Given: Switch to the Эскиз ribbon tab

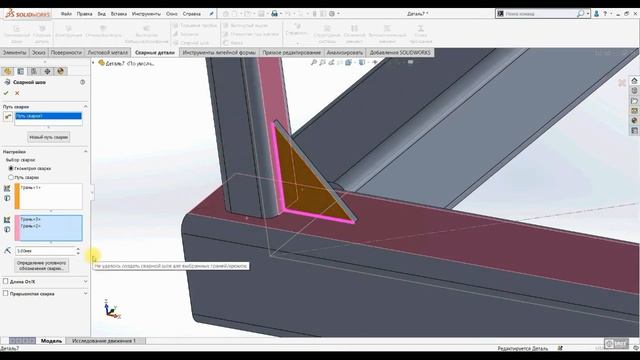Looking at the screenshot, I should 39,53.
